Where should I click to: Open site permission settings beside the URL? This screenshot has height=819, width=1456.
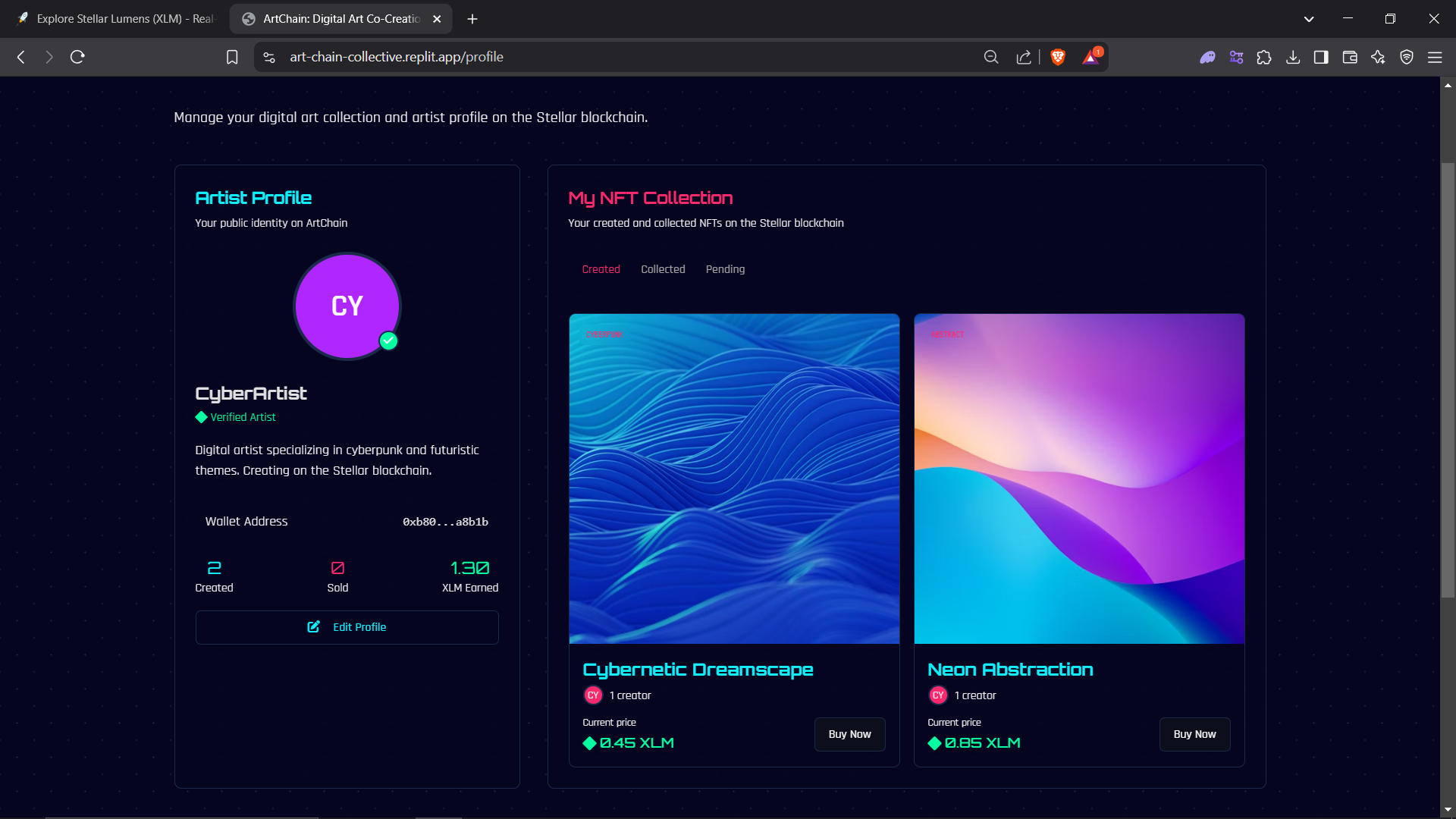coord(268,57)
